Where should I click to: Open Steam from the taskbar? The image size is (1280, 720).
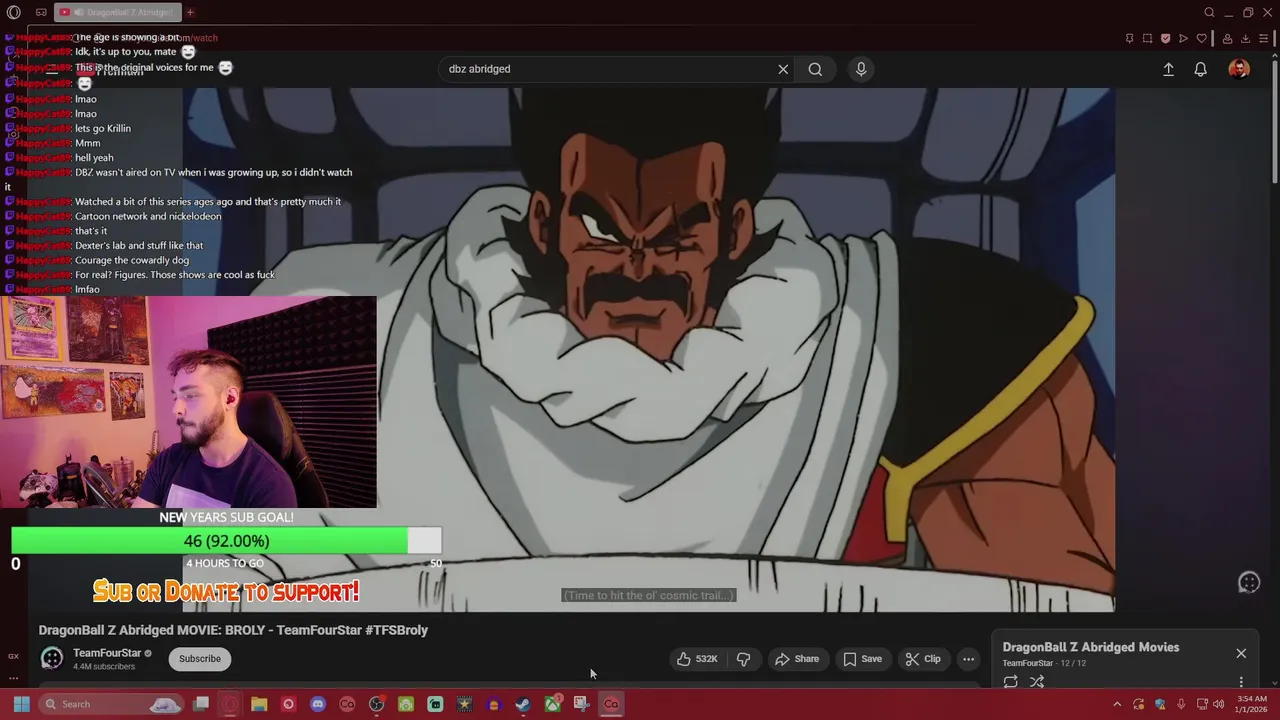tap(523, 704)
